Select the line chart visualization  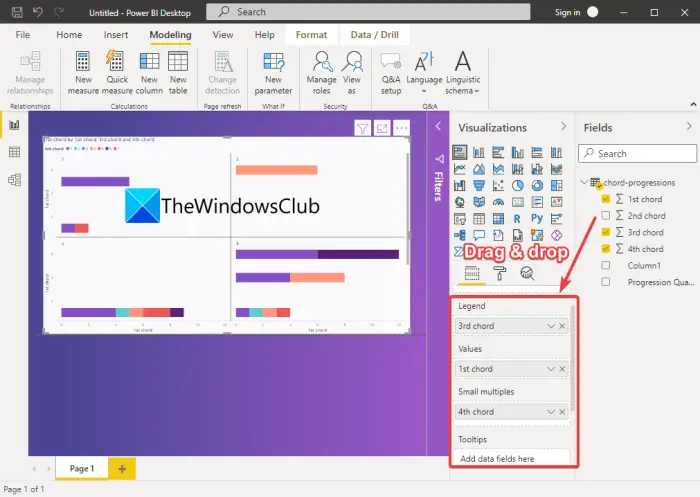coord(459,169)
